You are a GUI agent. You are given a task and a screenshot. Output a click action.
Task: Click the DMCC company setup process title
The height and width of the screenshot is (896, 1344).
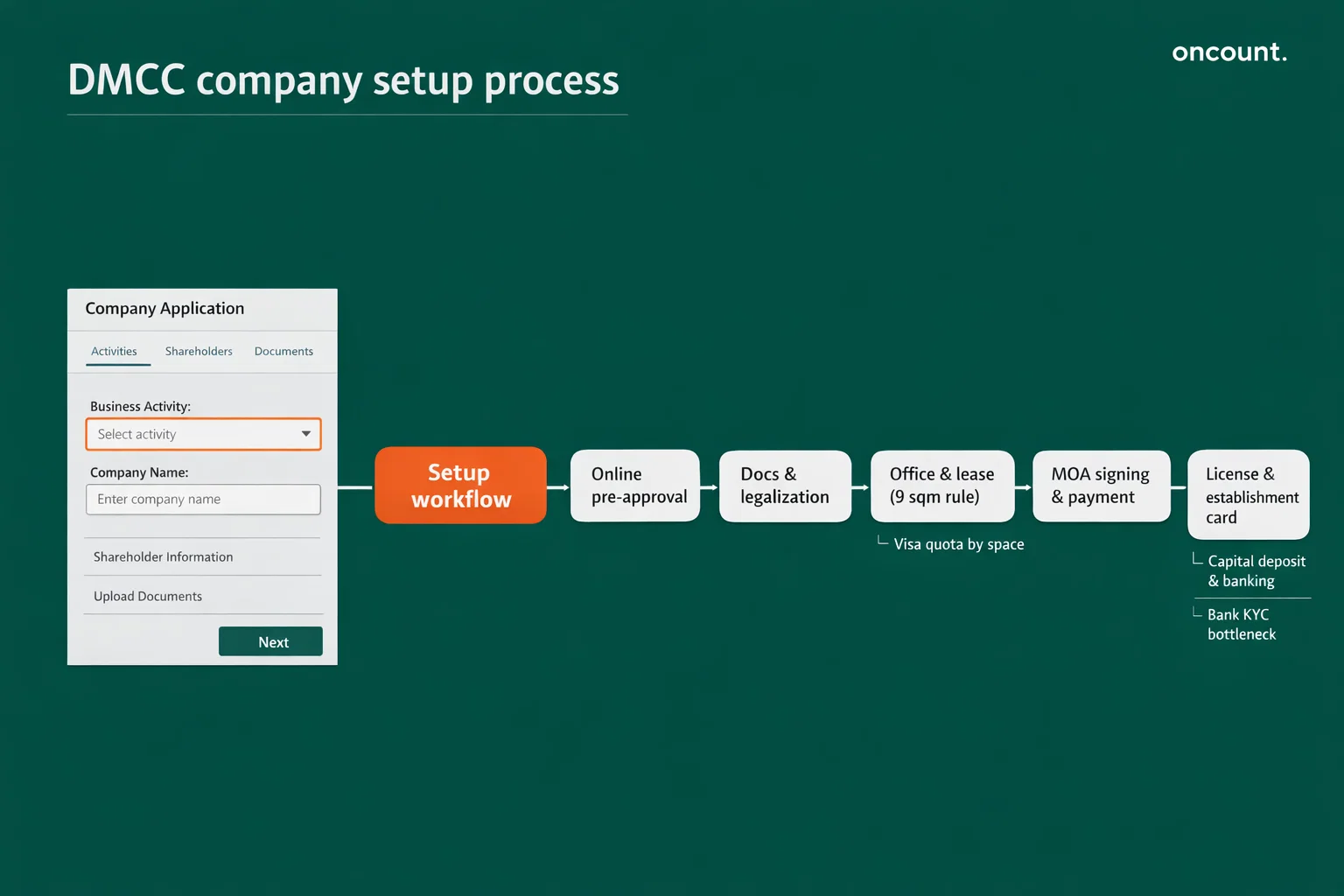pos(343,80)
